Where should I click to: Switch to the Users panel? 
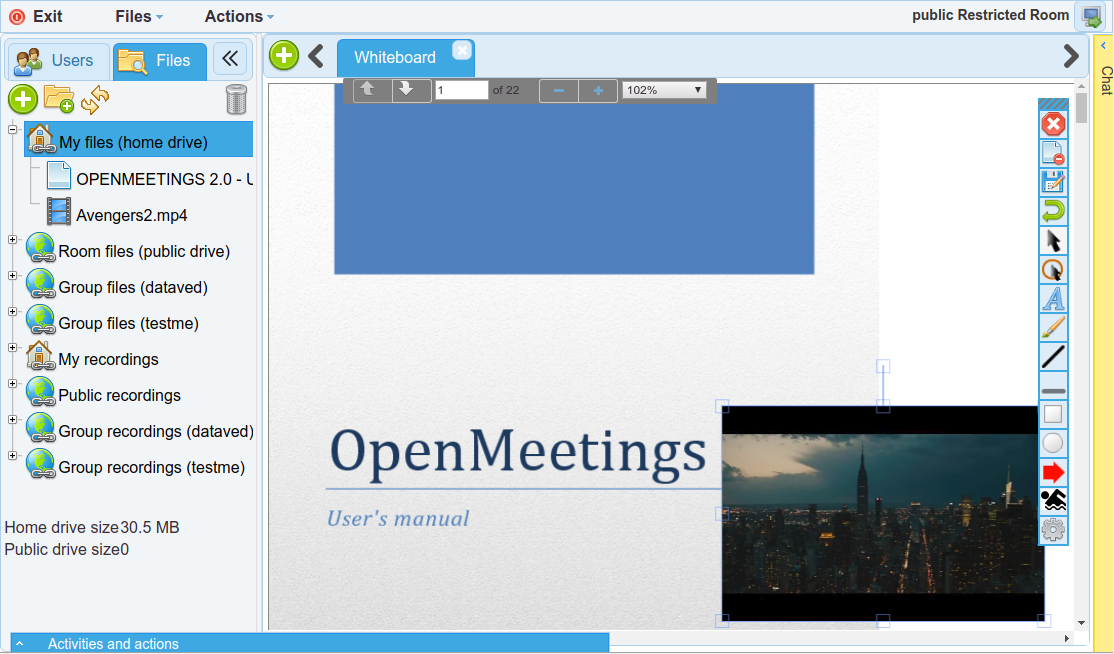coord(57,61)
